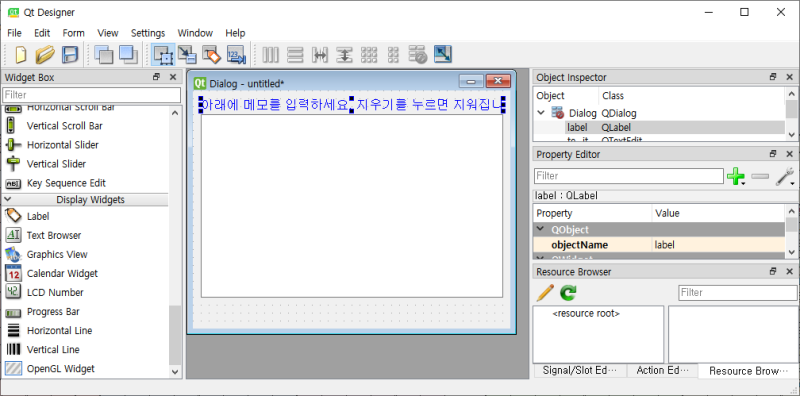Select the label QLabel row in Object Inspector
This screenshot has width=800, height=396.
click(659, 128)
